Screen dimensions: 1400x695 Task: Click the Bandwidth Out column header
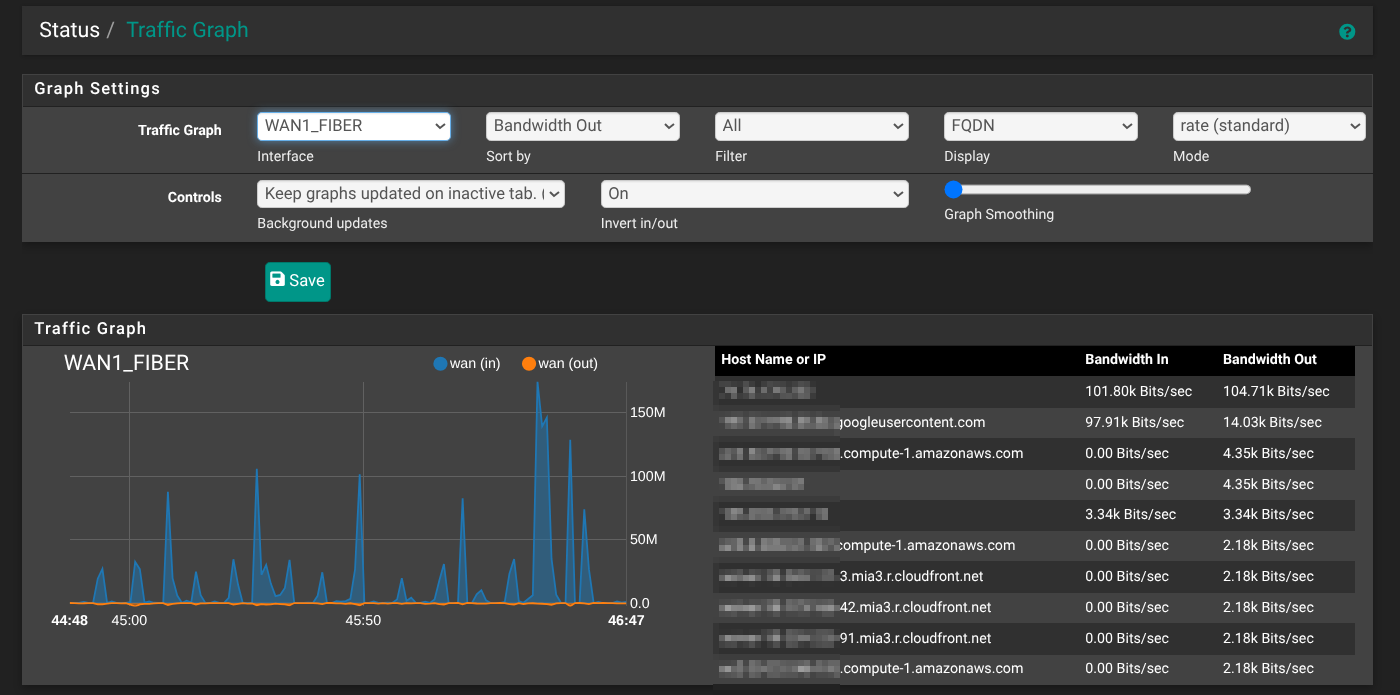tap(1270, 359)
